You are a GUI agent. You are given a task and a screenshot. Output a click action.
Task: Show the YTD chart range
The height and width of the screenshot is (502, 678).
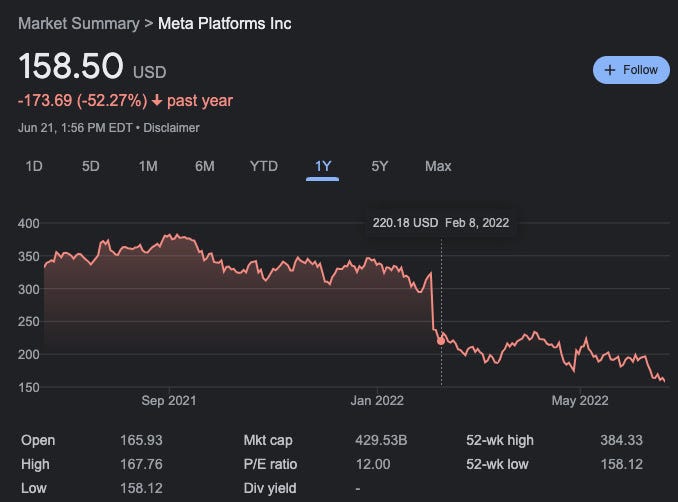point(264,166)
